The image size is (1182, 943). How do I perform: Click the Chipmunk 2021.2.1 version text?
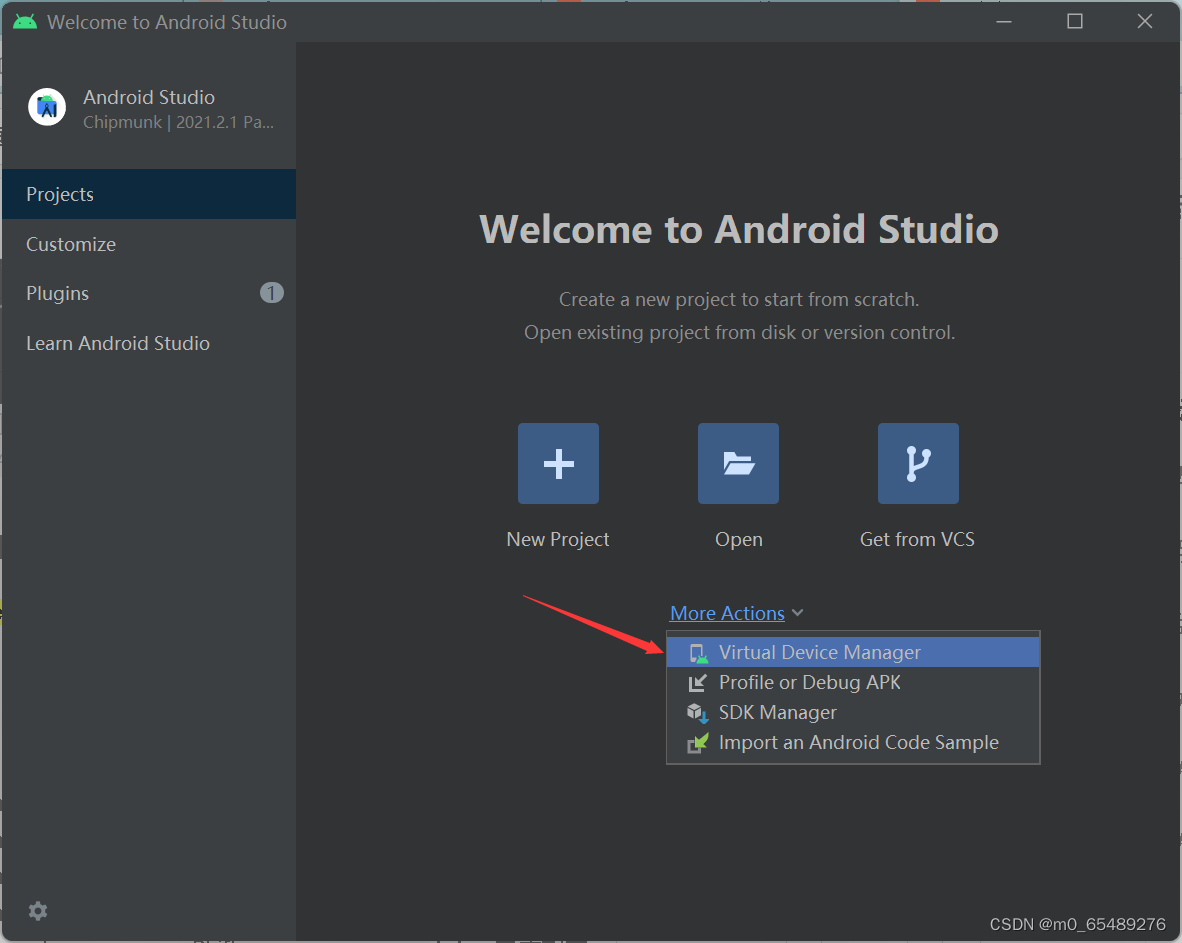[178, 122]
